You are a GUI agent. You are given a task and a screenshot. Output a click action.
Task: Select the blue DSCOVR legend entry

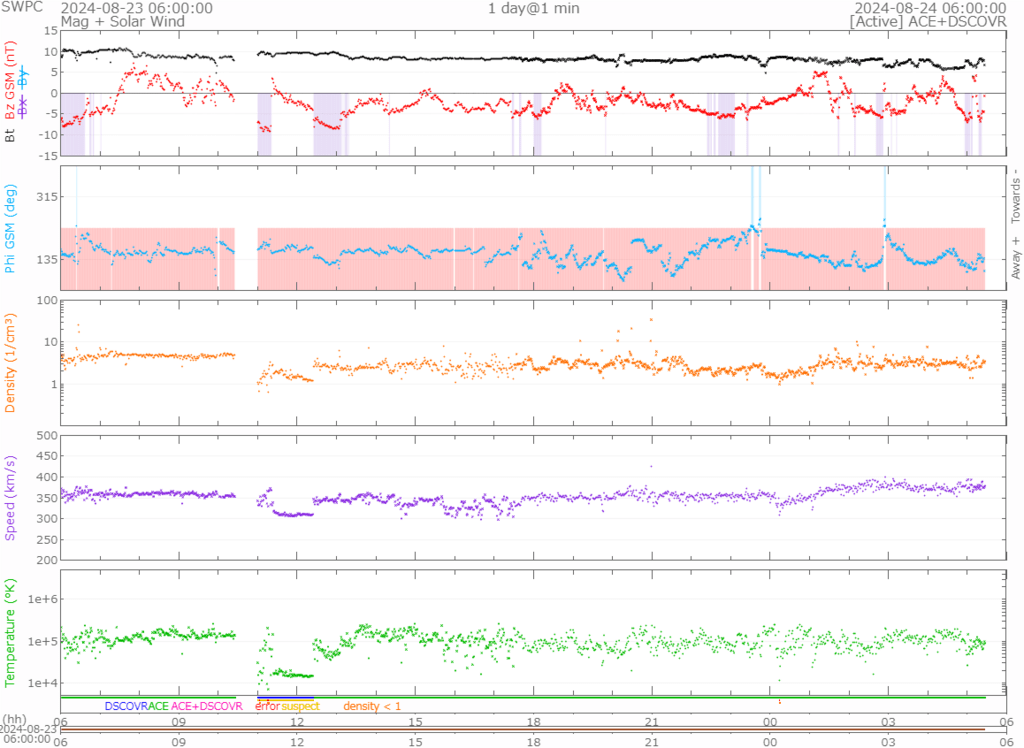point(126,706)
